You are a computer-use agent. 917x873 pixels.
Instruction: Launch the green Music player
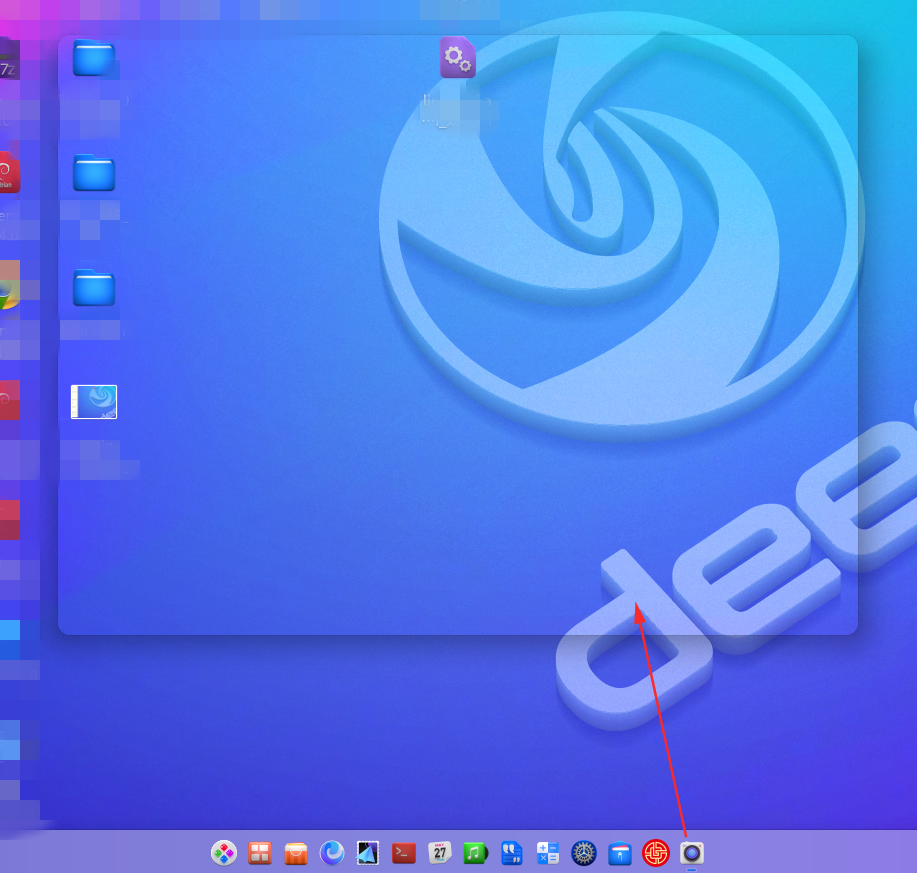tap(475, 853)
